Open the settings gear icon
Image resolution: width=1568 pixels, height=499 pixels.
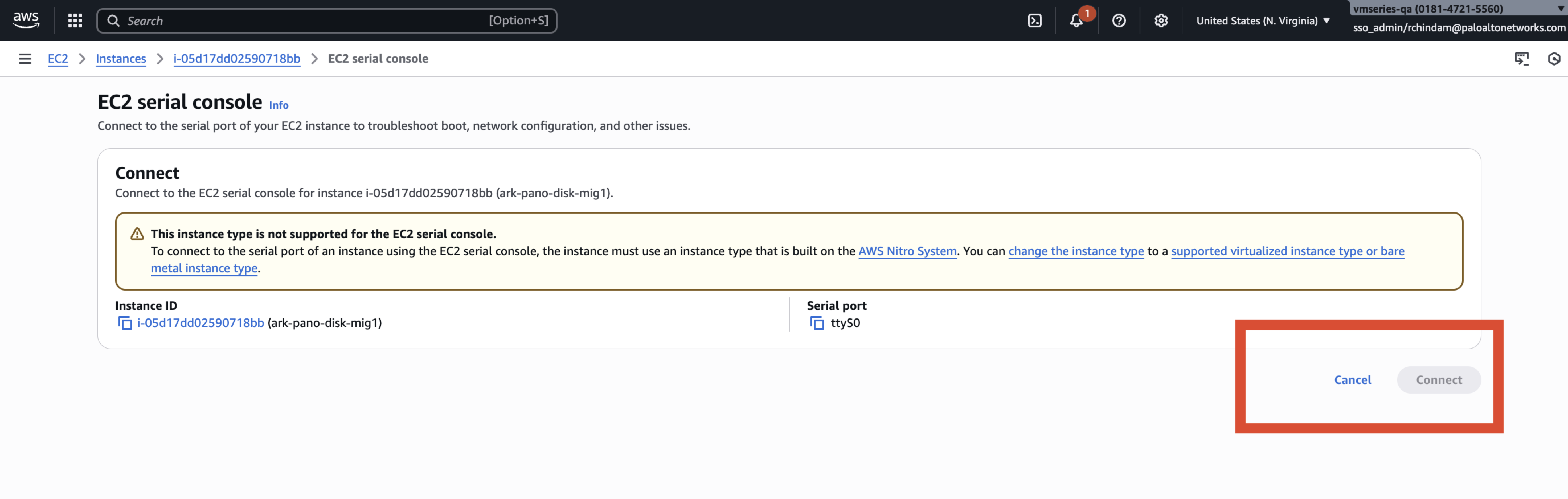tap(1161, 21)
